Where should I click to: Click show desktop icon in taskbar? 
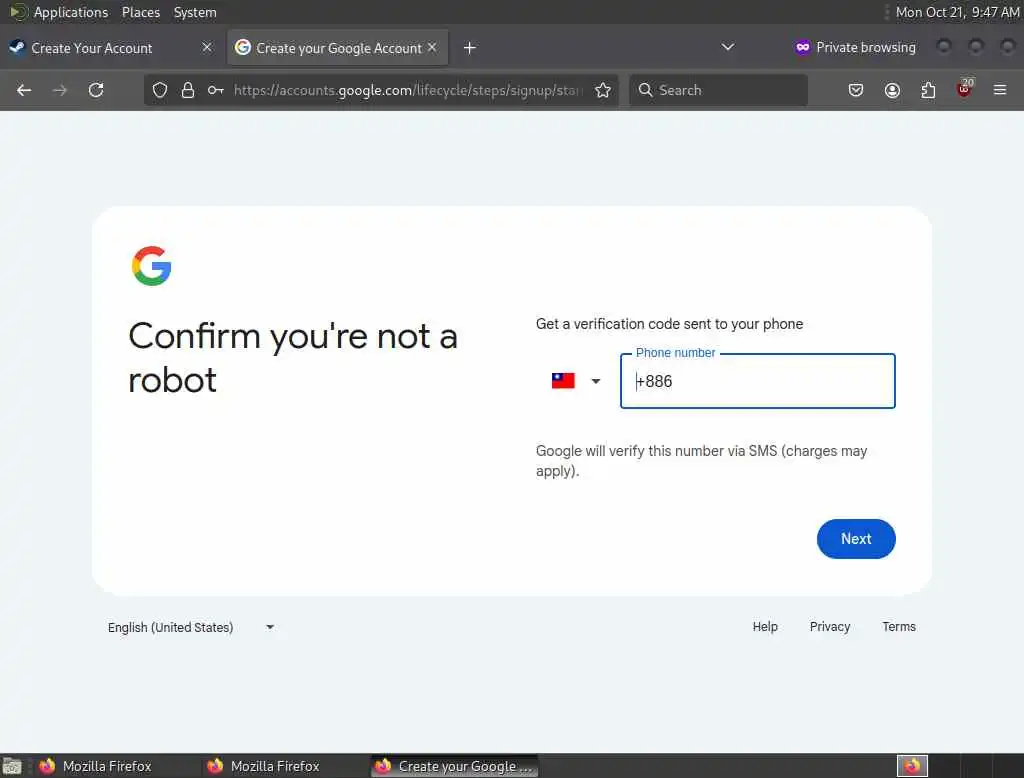click(12, 766)
